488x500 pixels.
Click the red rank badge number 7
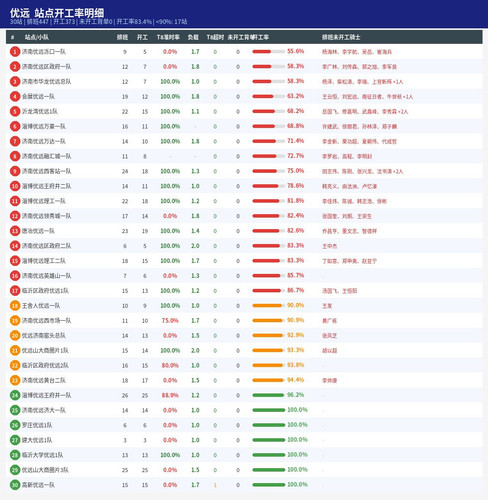pyautogui.click(x=15, y=141)
